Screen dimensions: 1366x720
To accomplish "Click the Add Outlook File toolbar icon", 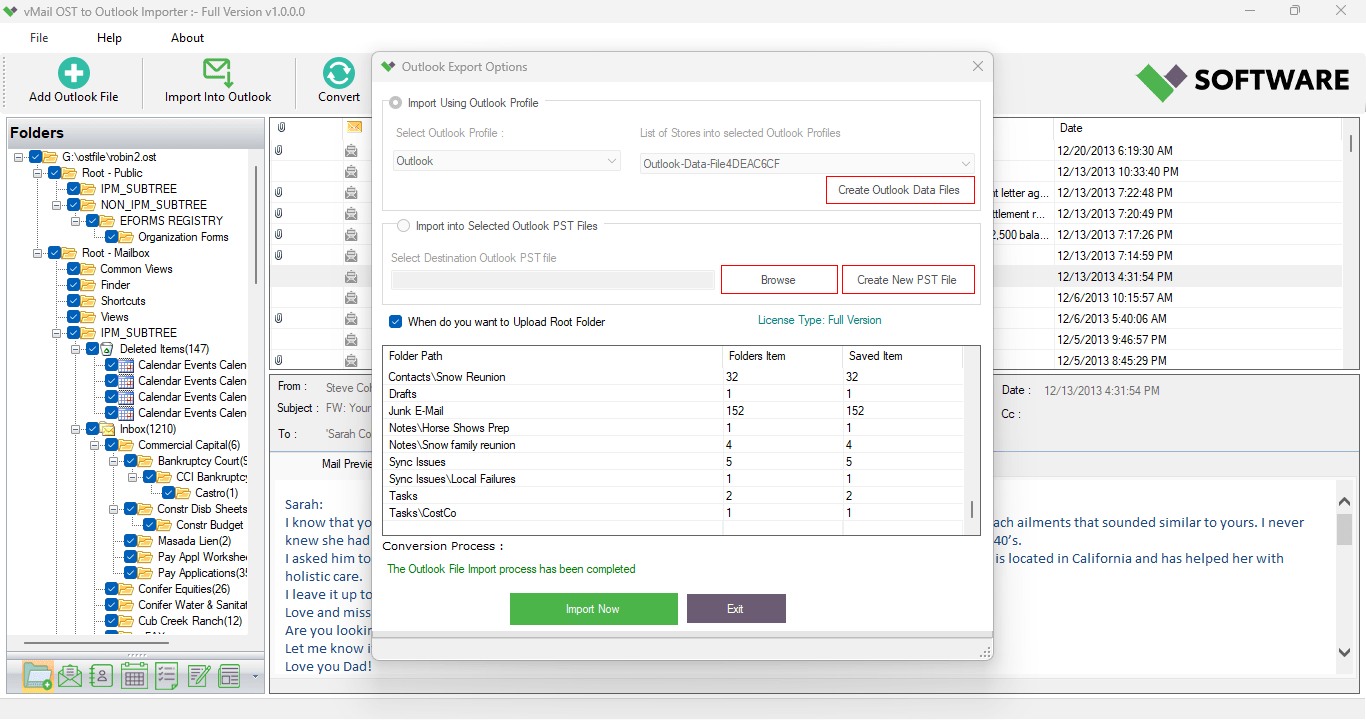I will click(73, 73).
